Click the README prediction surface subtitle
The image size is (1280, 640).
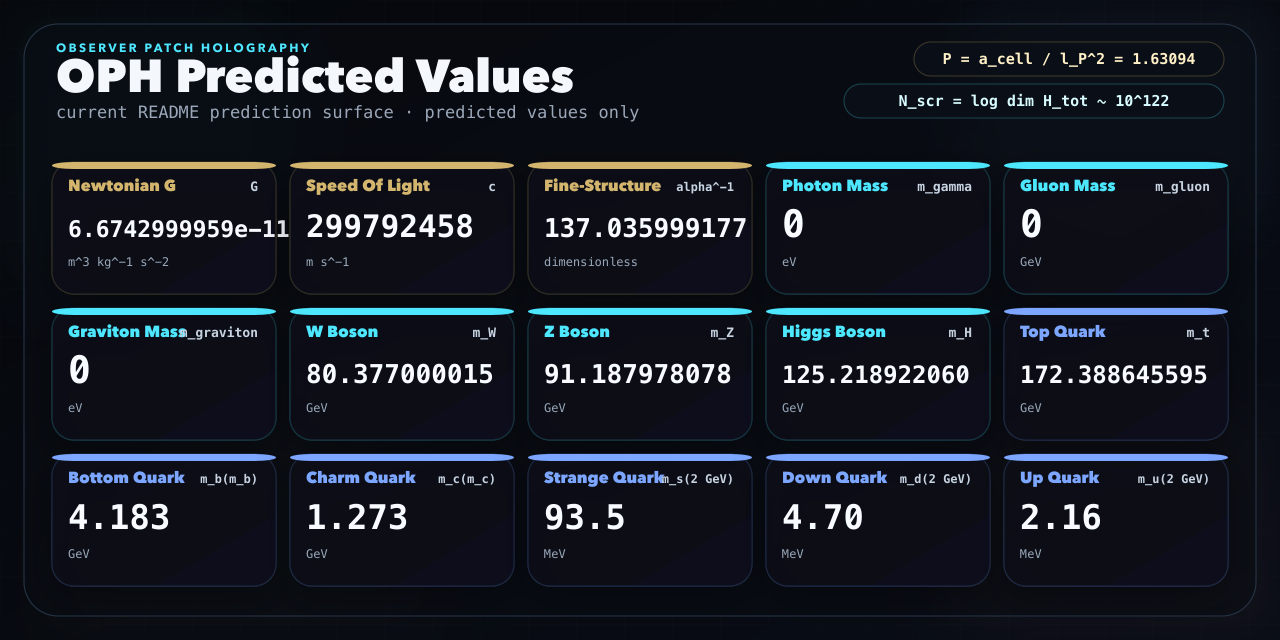tap(347, 112)
